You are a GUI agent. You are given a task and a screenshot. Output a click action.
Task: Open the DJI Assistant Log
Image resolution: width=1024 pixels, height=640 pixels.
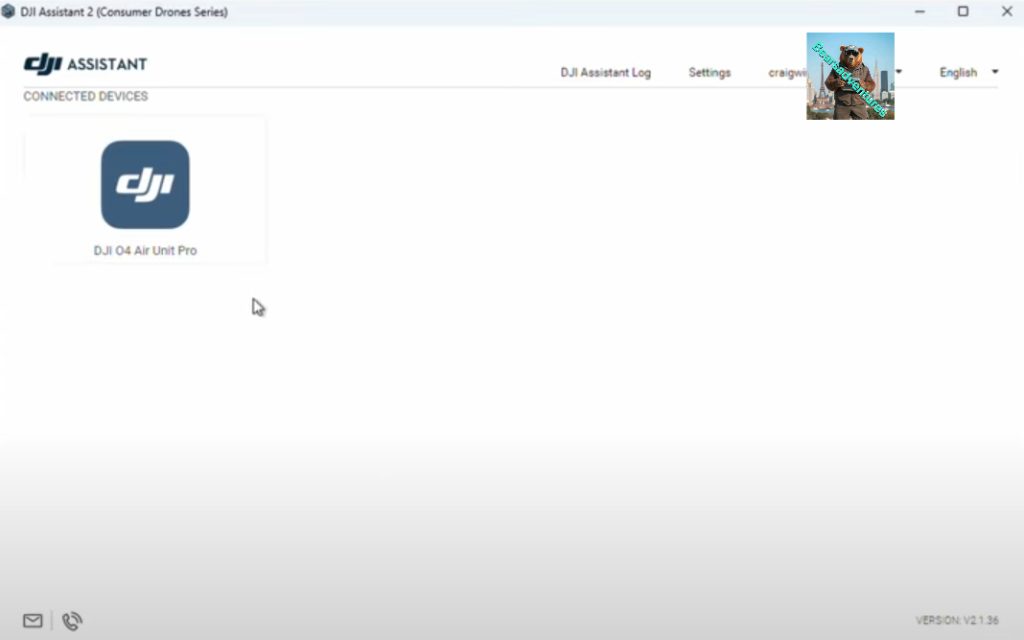pyautogui.click(x=605, y=73)
